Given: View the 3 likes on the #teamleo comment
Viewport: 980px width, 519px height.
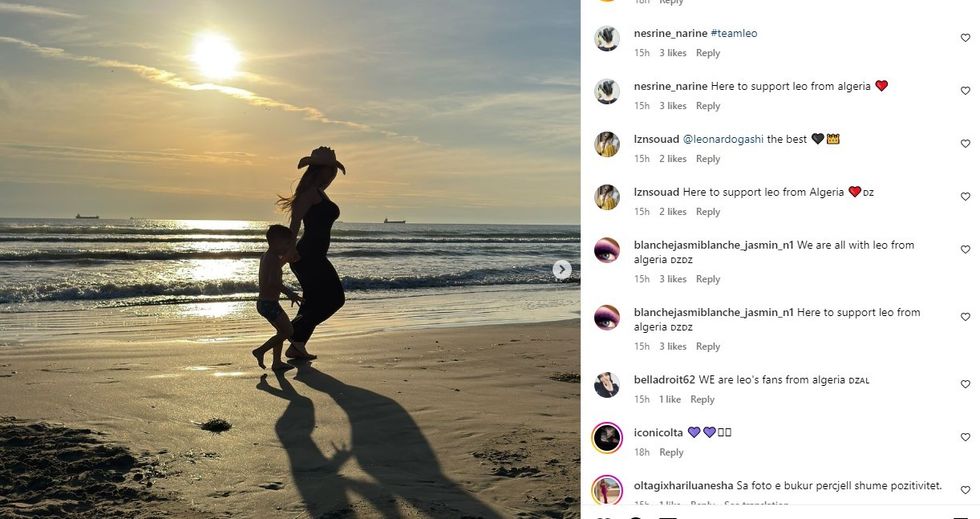Looking at the screenshot, I should [672, 53].
